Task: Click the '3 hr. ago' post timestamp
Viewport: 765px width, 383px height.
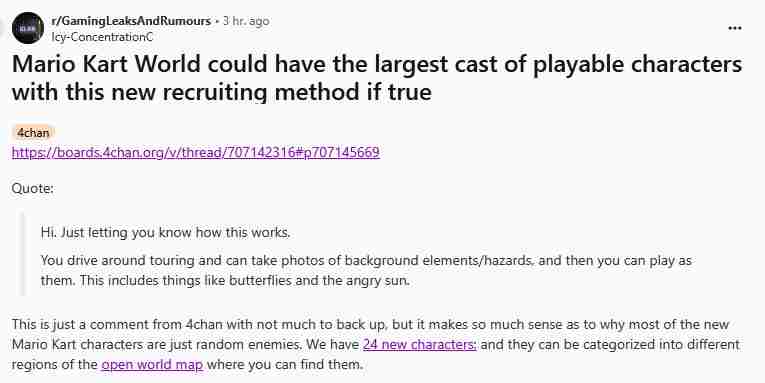Action: 246,21
